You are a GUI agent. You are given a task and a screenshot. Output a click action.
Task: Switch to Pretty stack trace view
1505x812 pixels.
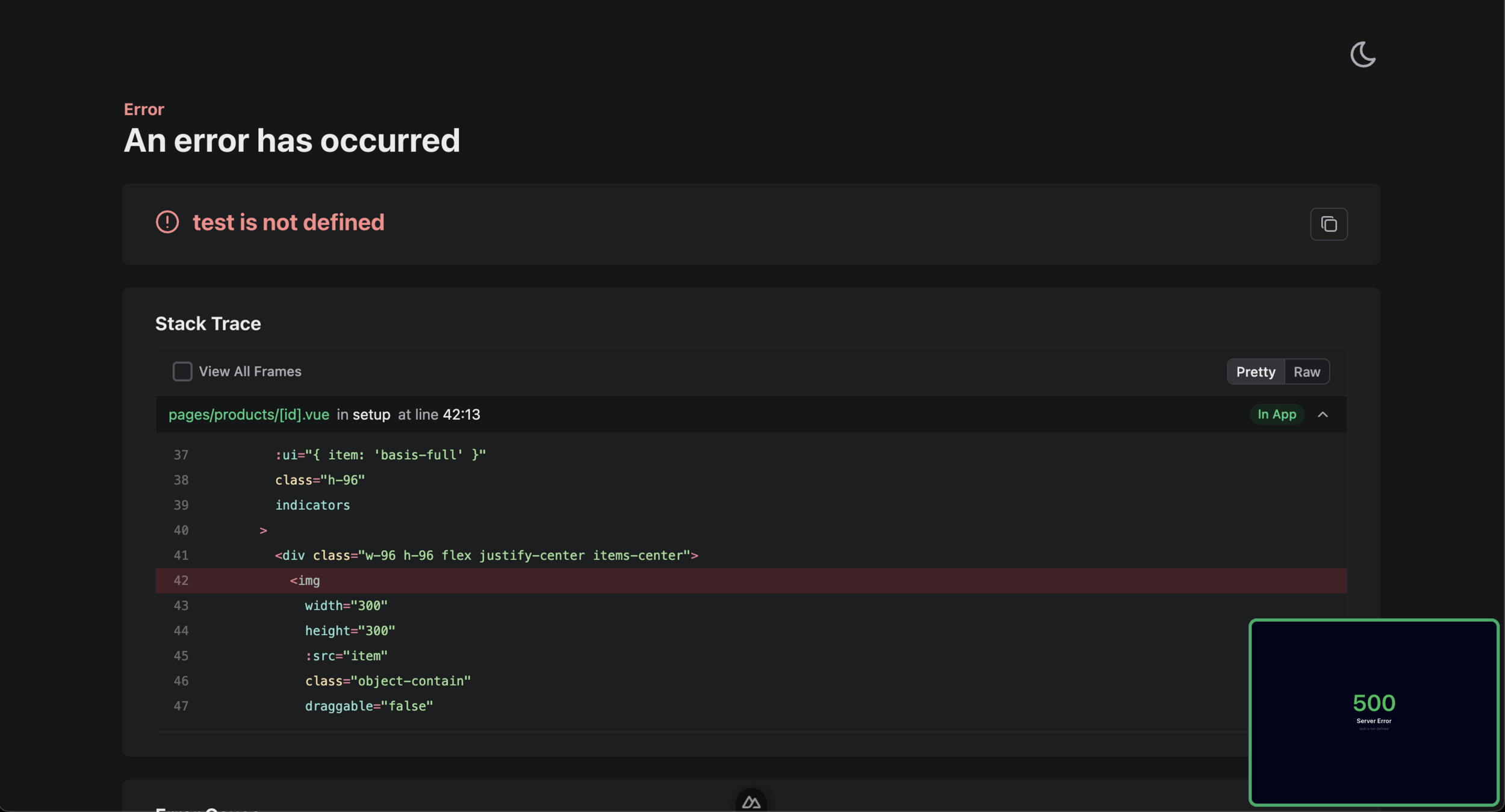pos(1255,372)
